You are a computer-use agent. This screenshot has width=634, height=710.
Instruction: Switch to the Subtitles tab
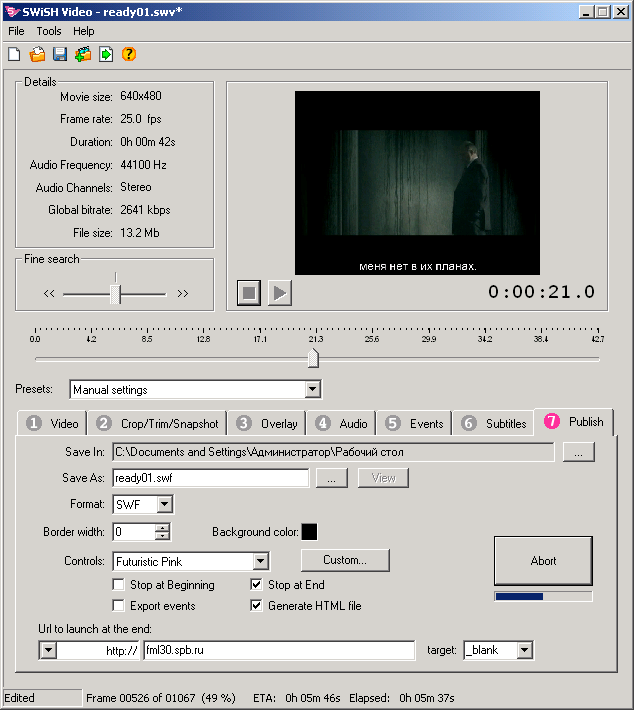pyautogui.click(x=493, y=423)
